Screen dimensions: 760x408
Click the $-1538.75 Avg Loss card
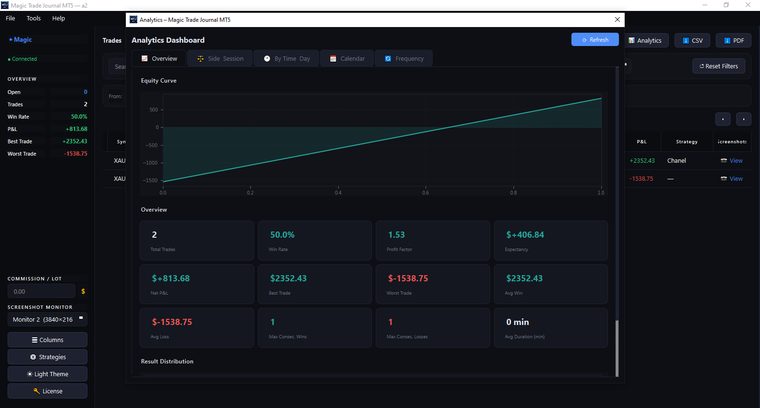pos(197,328)
